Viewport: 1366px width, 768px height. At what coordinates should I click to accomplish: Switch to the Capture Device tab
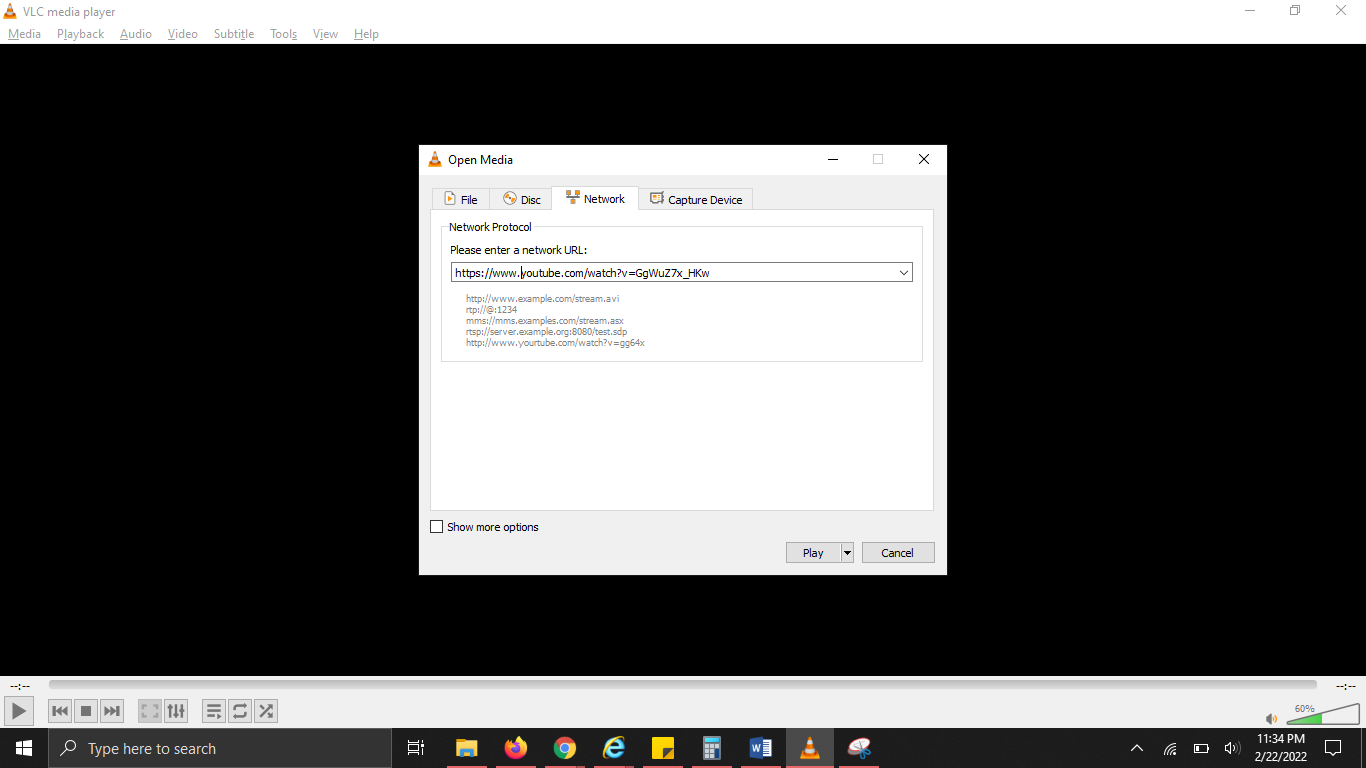point(696,199)
